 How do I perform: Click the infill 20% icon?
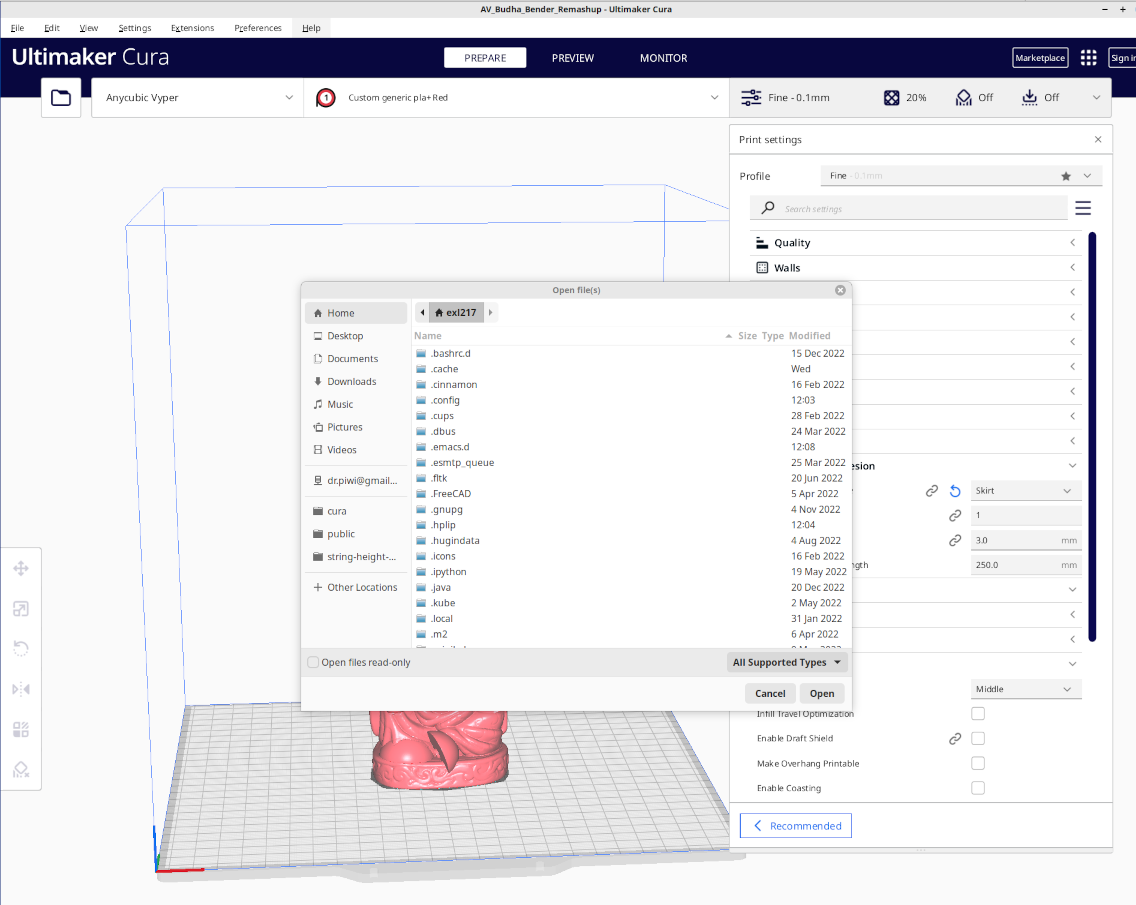pos(891,97)
